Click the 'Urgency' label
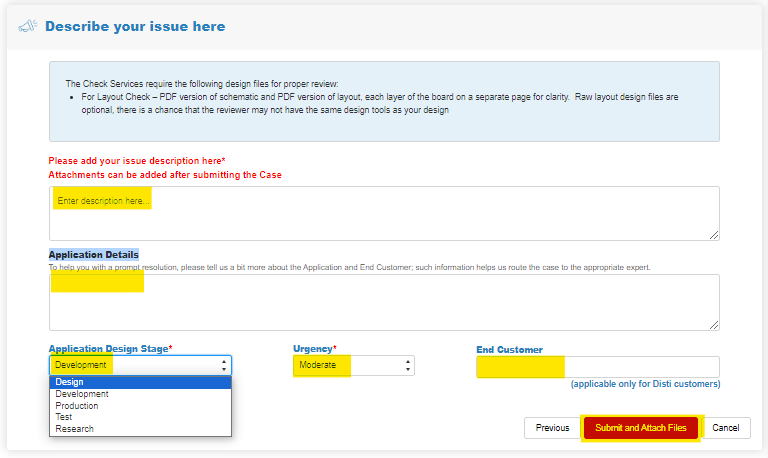Viewport: 768px width, 458px height. [x=314, y=349]
